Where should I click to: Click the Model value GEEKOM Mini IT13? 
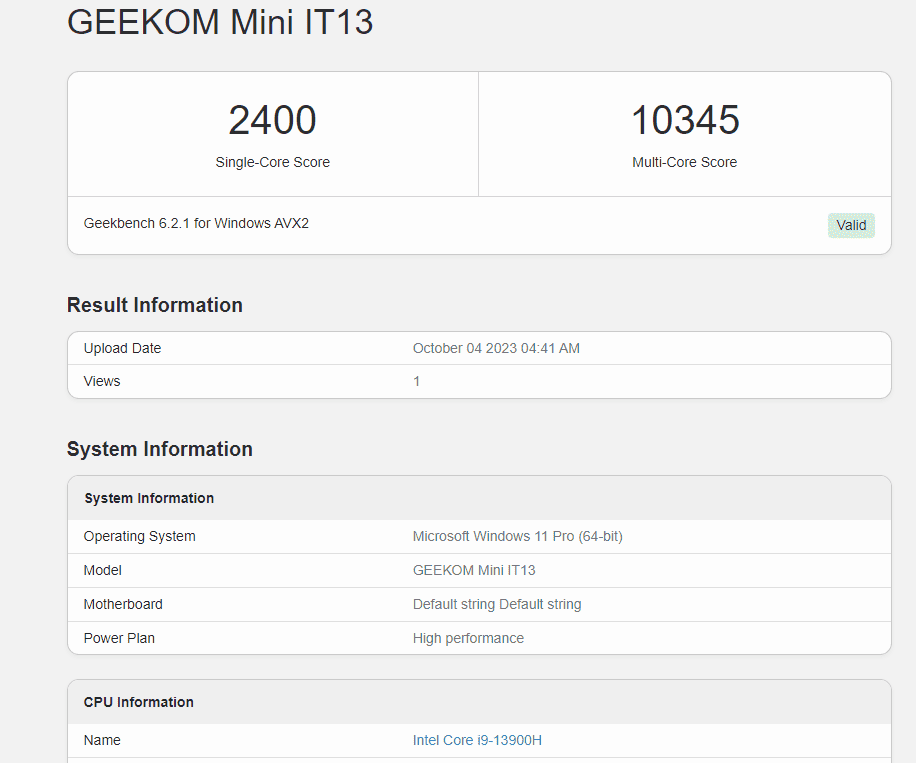[474, 570]
